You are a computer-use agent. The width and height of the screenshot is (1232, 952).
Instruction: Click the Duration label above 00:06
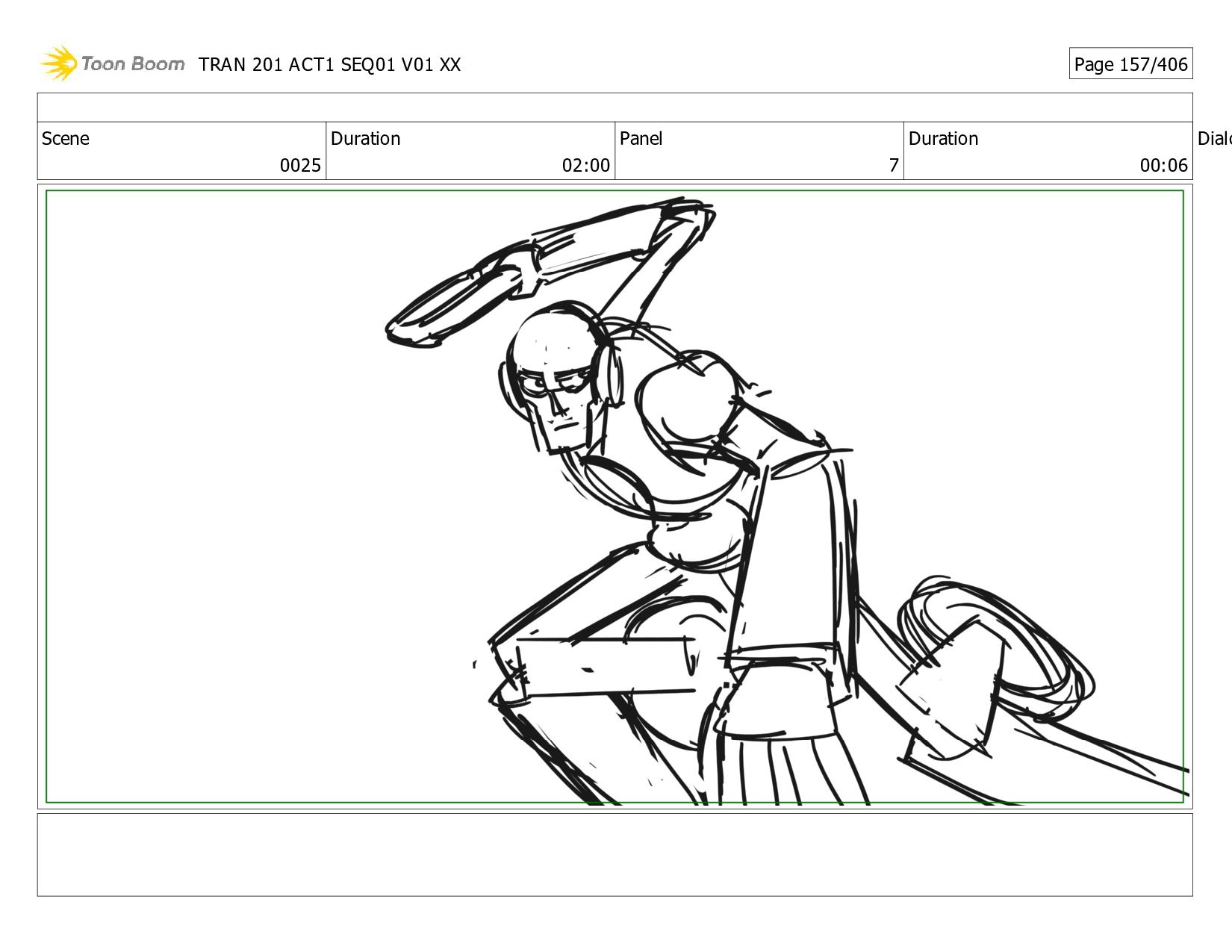944,139
